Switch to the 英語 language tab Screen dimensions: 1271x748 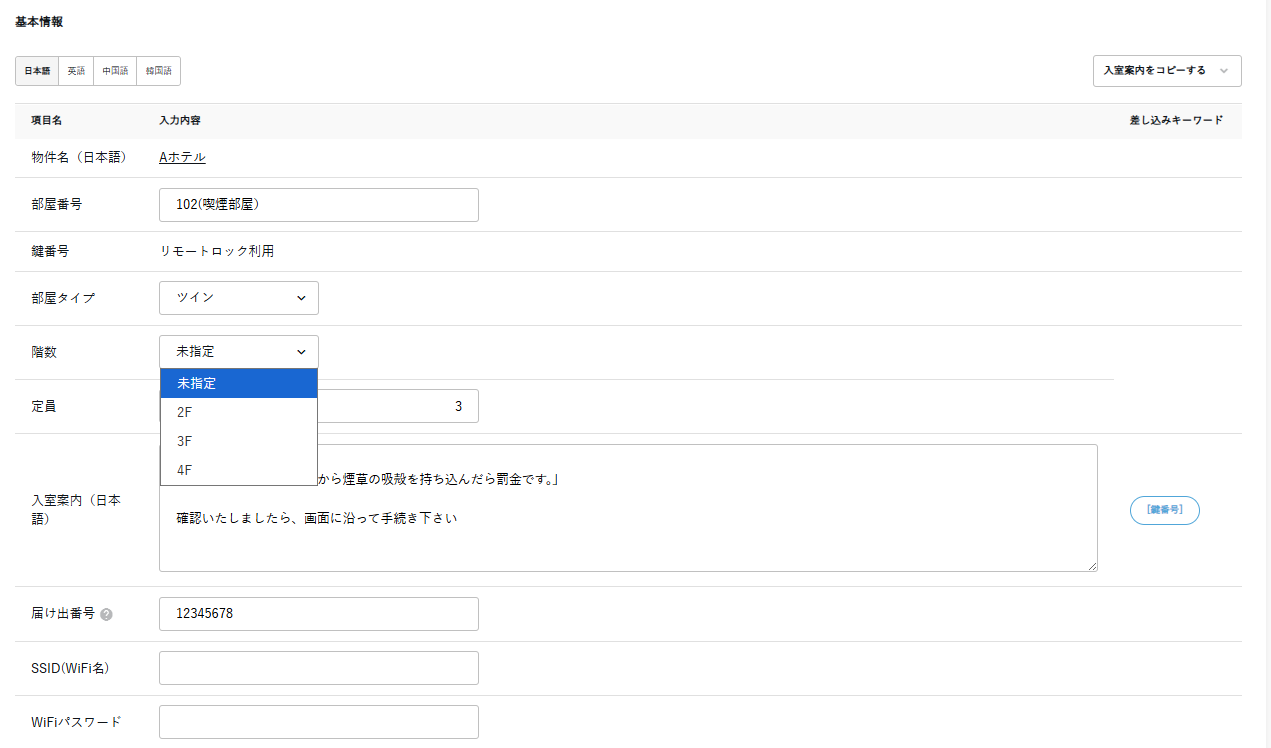pos(76,71)
